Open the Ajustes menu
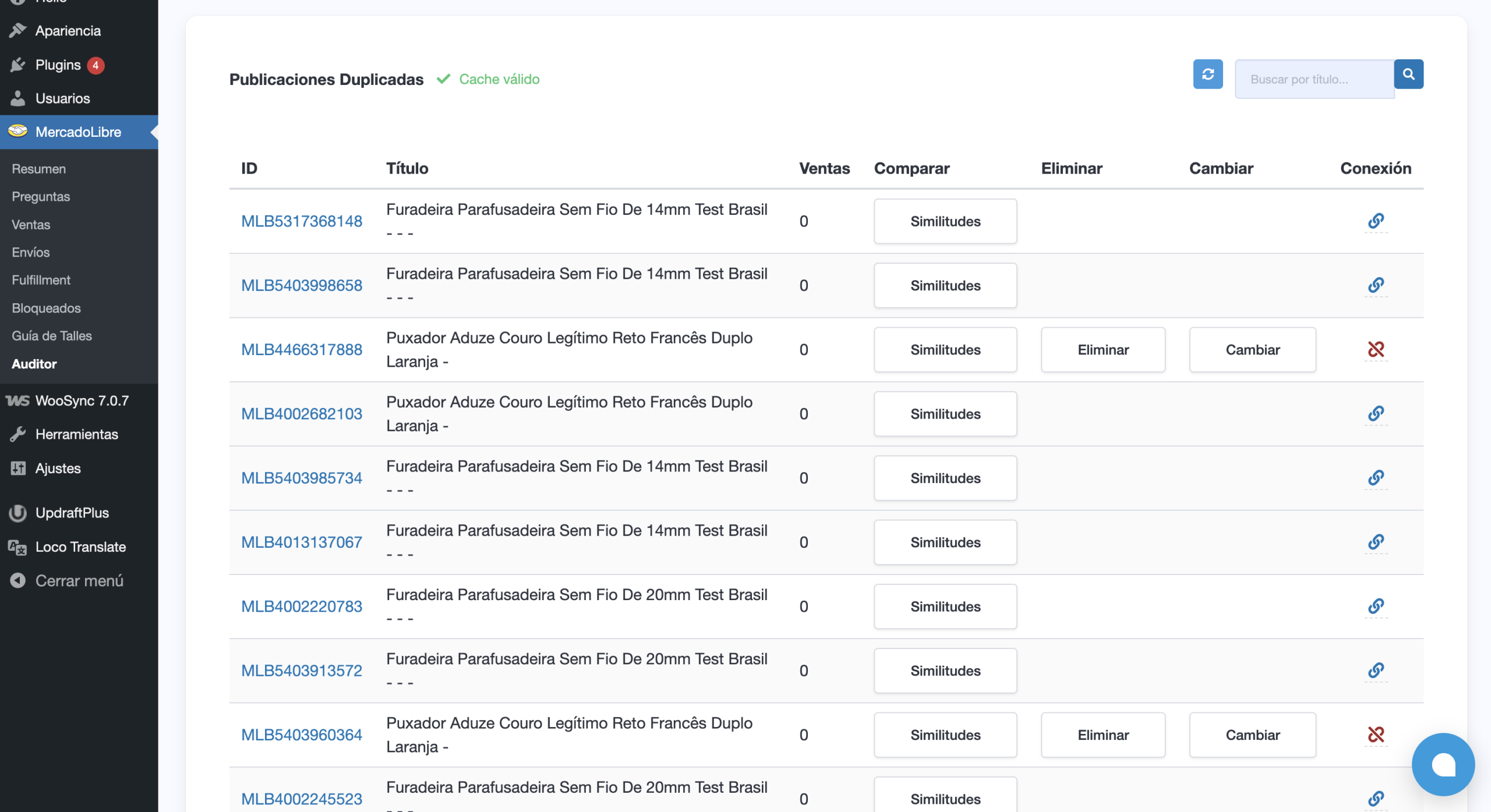 79,468
